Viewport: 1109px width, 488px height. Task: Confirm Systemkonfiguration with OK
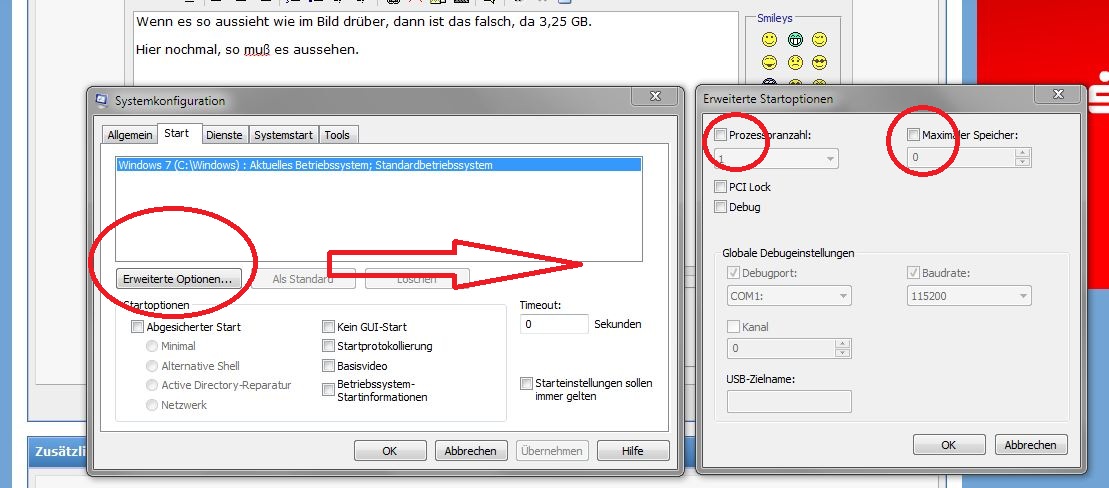[390, 451]
